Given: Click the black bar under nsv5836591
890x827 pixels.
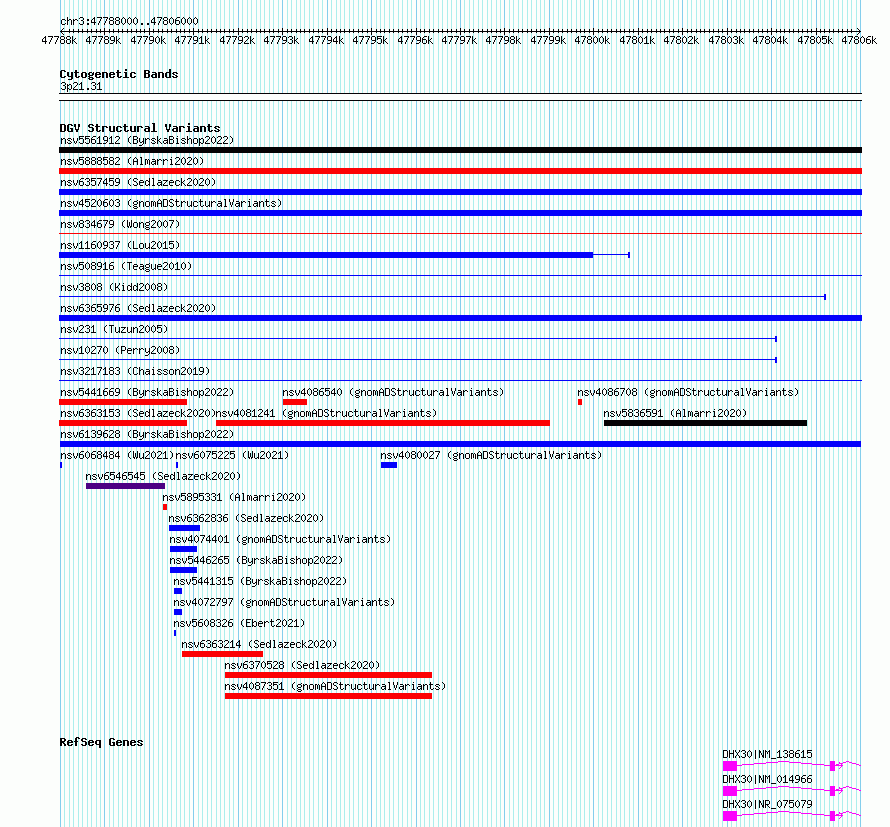Looking at the screenshot, I should [706, 423].
